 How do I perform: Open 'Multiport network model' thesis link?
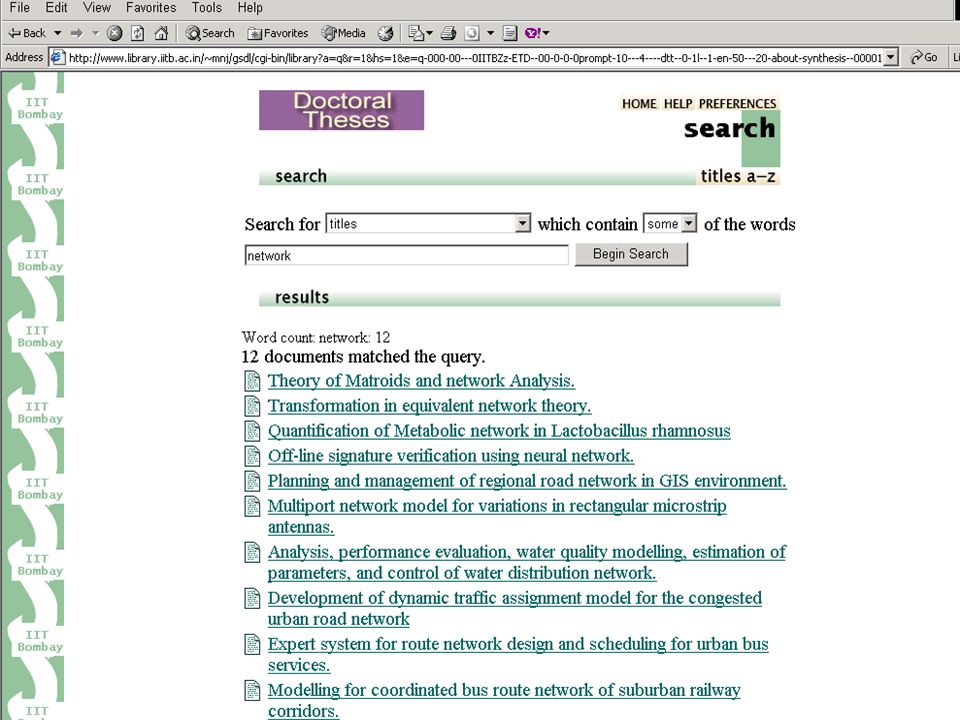tap(497, 516)
